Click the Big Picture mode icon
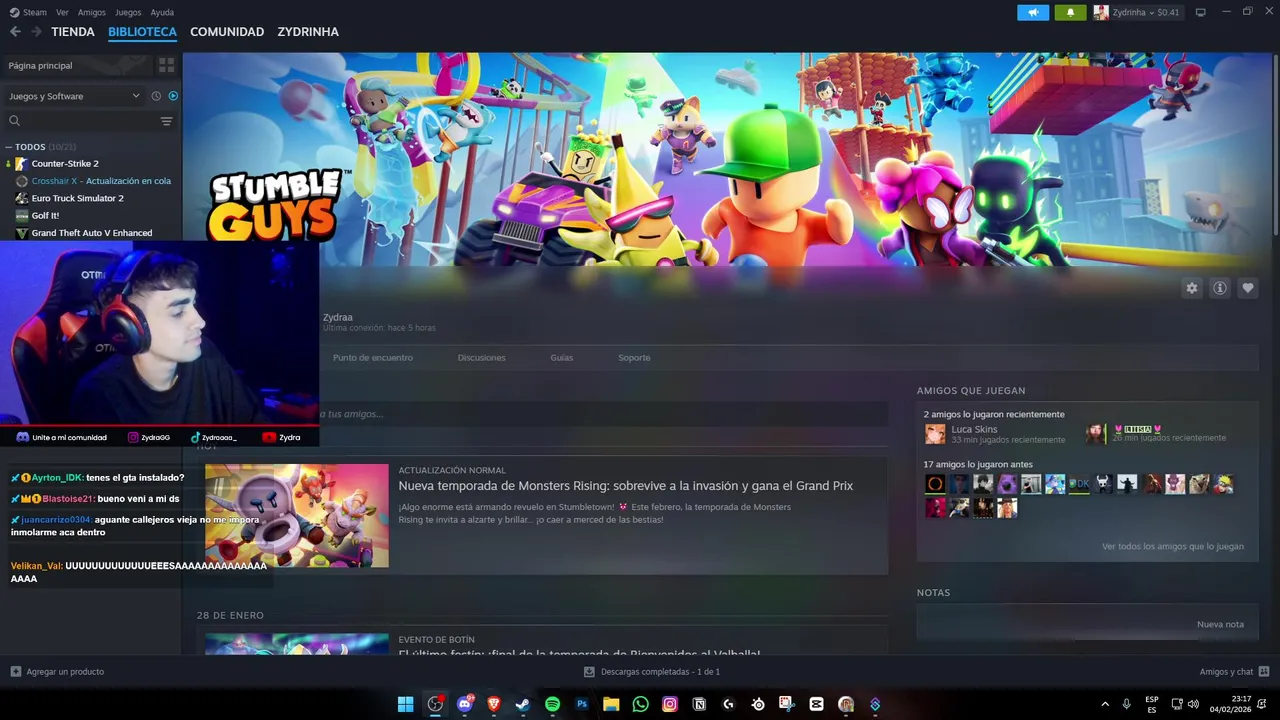Viewport: 1280px width, 720px height. [1200, 12]
